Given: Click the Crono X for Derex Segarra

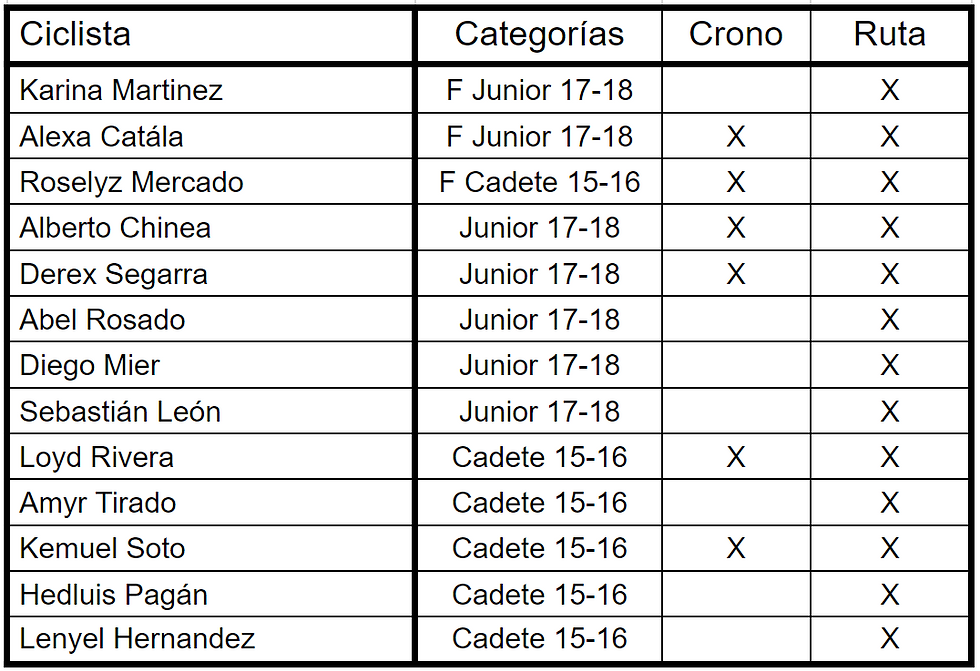Looking at the screenshot, I should click(x=735, y=275).
